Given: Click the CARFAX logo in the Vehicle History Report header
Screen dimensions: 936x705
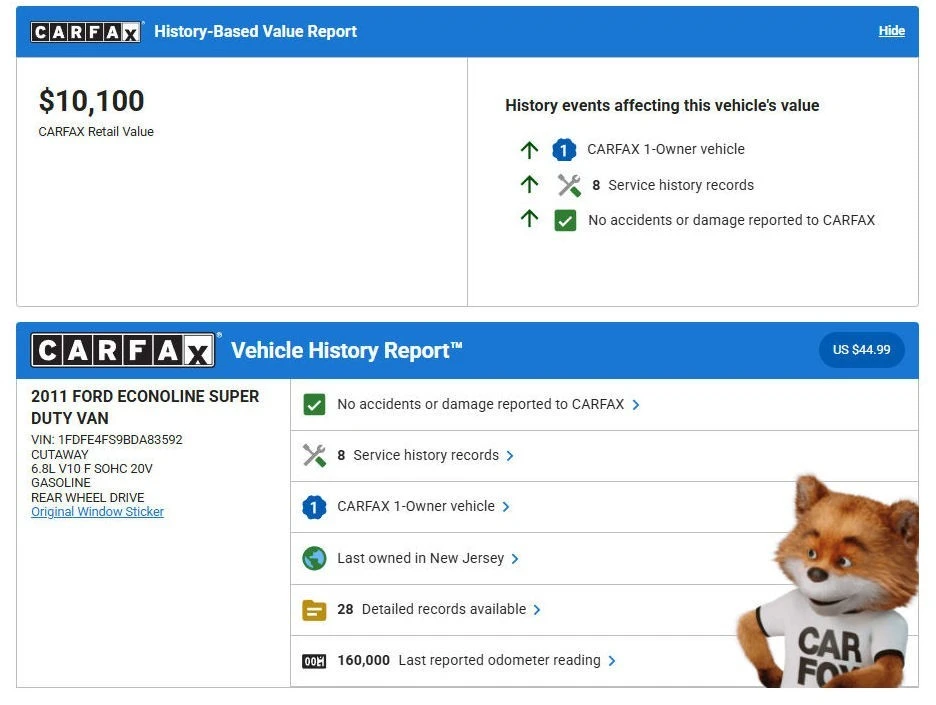Looking at the screenshot, I should pyautogui.click(x=124, y=350).
